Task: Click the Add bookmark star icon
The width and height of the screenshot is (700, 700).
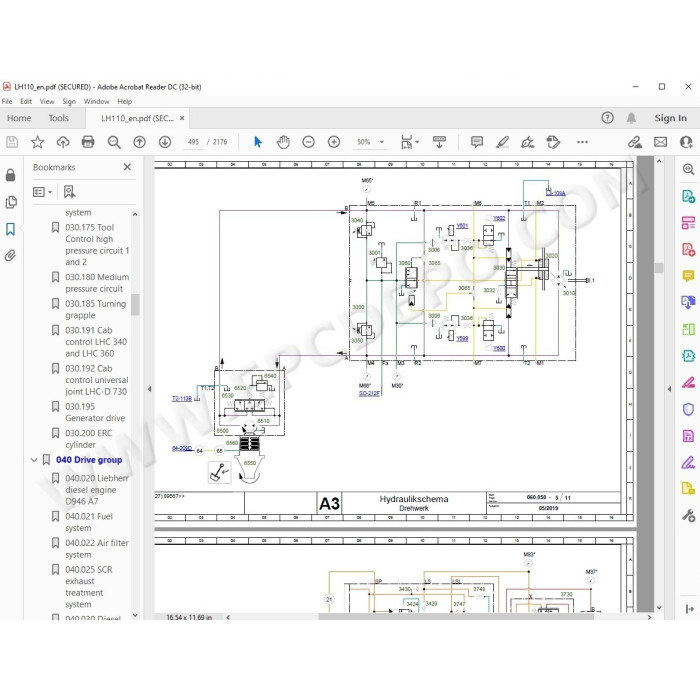Action: (38, 142)
